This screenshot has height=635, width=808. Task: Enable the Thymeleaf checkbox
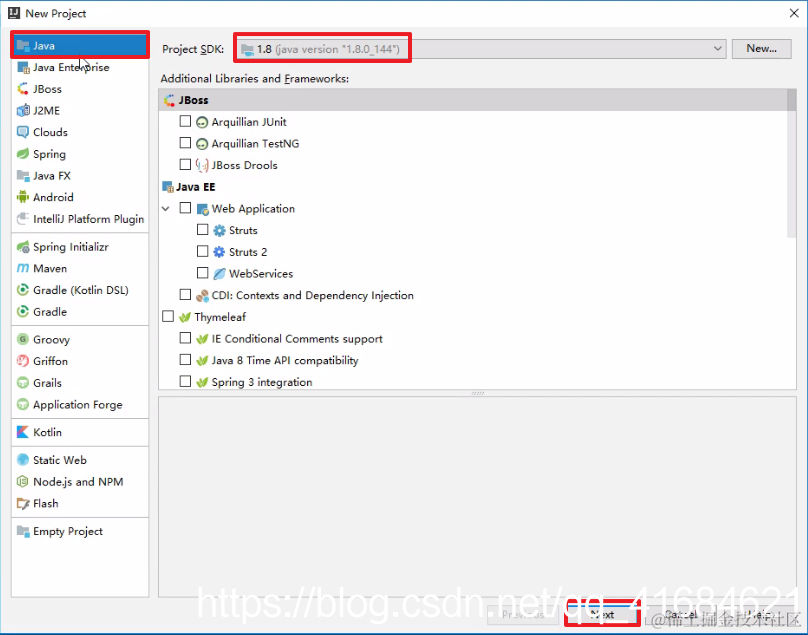(168, 316)
